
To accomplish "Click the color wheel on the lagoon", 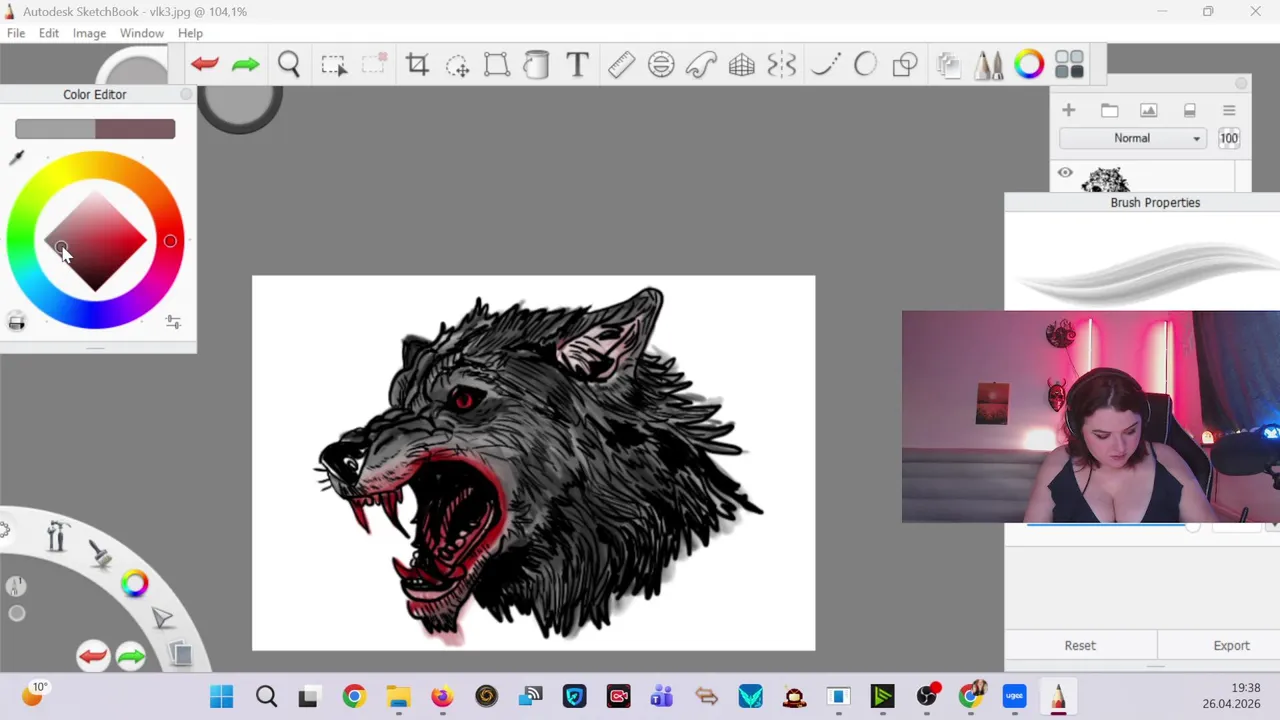I will pos(134,584).
